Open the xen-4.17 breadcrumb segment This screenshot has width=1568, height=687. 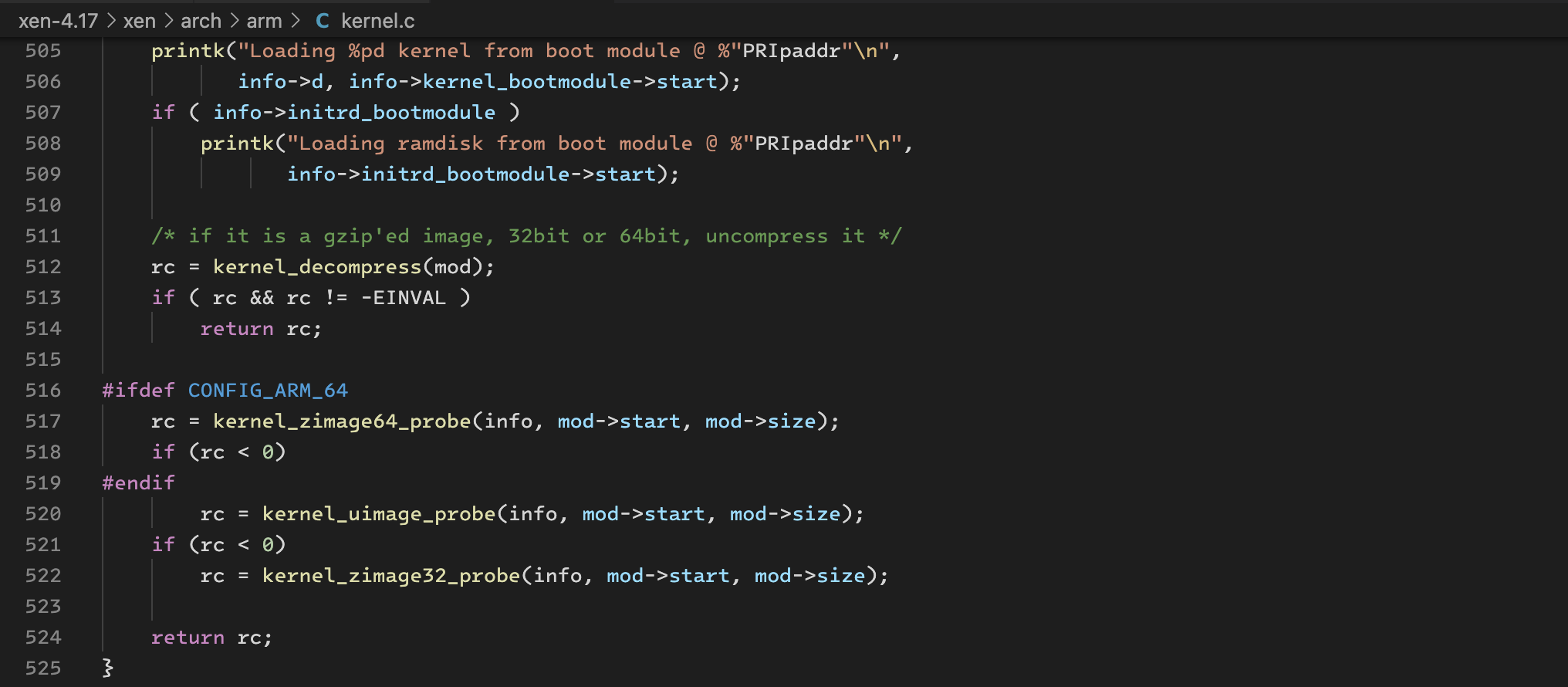[58, 21]
